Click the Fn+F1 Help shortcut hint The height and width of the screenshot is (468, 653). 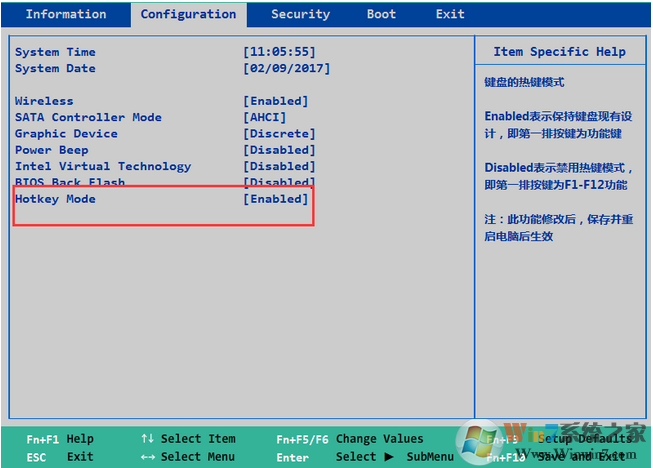(60, 439)
